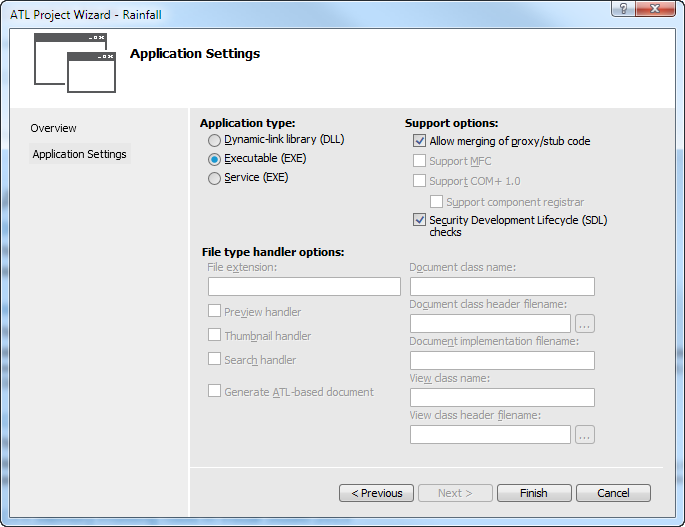
Task: Click the wizard windows banner icon
Action: [x=75, y=63]
